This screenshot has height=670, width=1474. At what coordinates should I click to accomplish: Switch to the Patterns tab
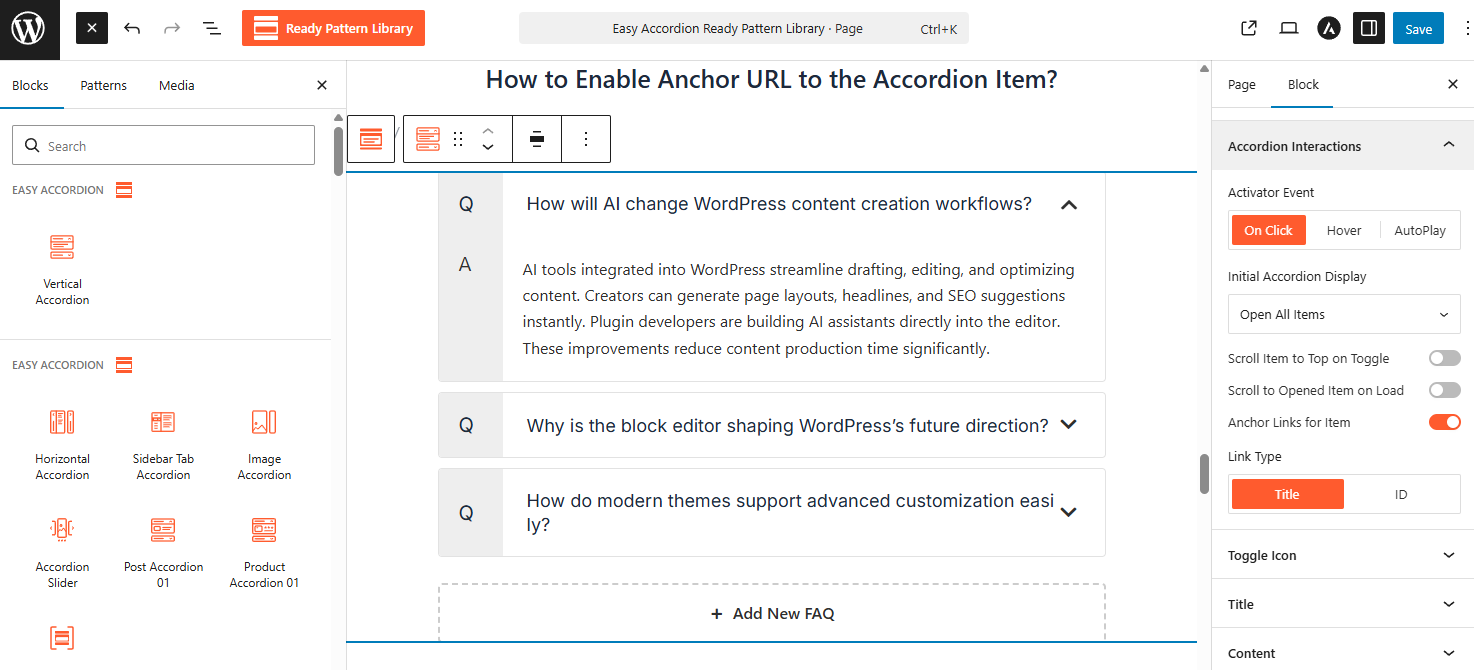(104, 86)
